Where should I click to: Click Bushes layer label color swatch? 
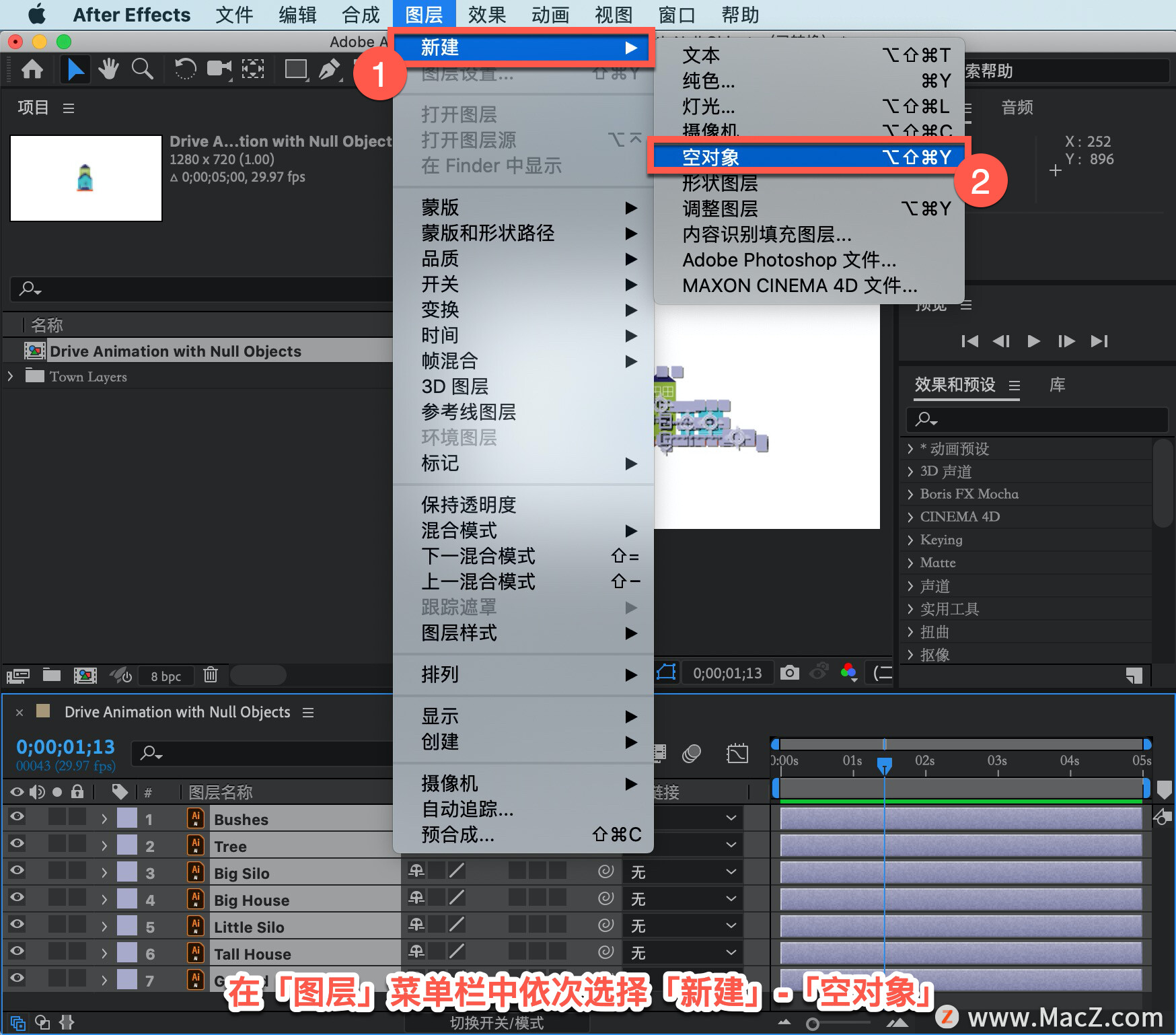click(x=127, y=818)
